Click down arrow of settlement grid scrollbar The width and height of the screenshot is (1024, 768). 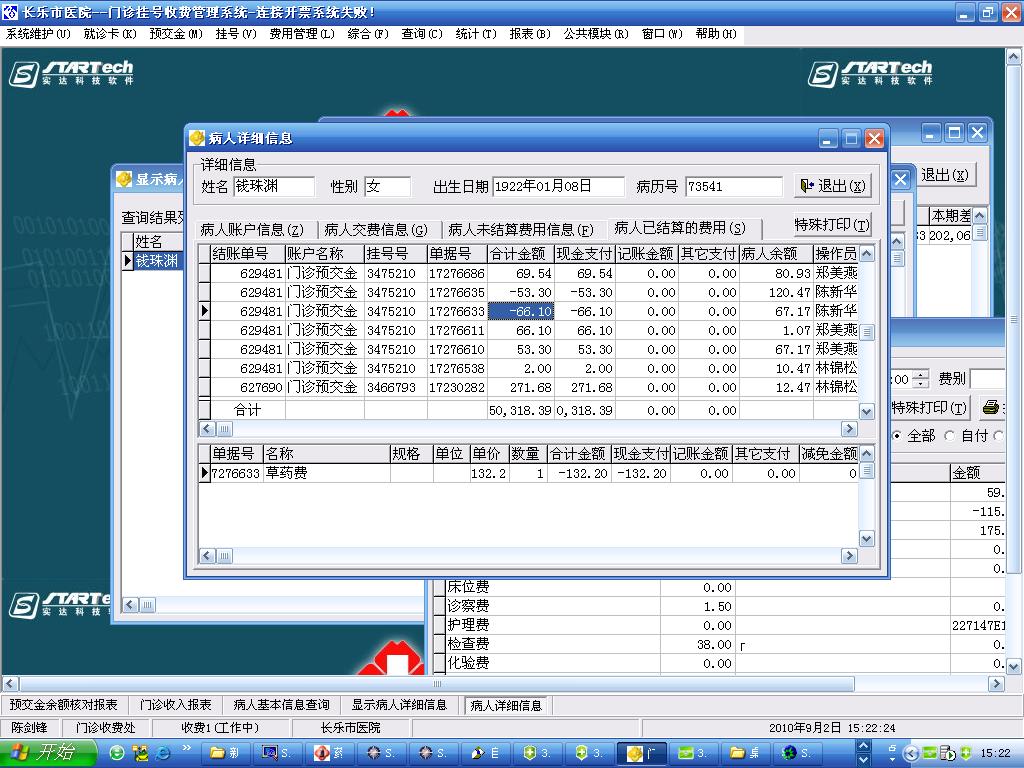coord(867,411)
